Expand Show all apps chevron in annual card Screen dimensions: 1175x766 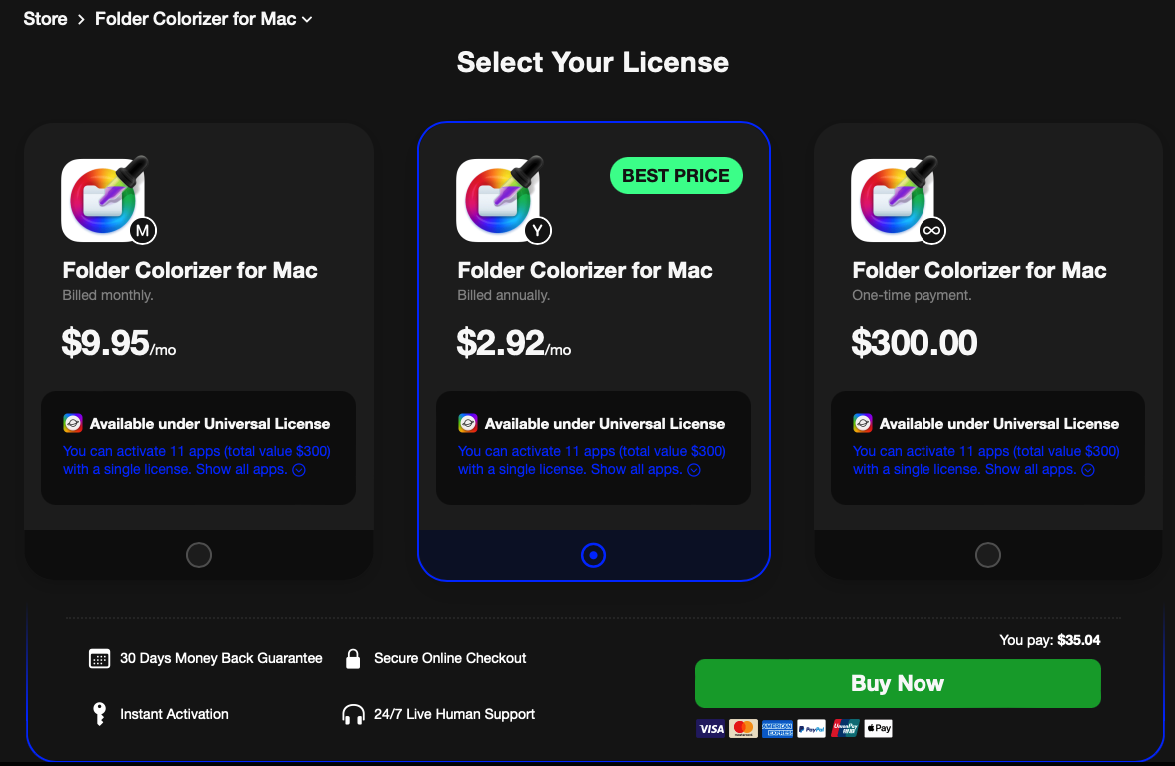tap(694, 470)
